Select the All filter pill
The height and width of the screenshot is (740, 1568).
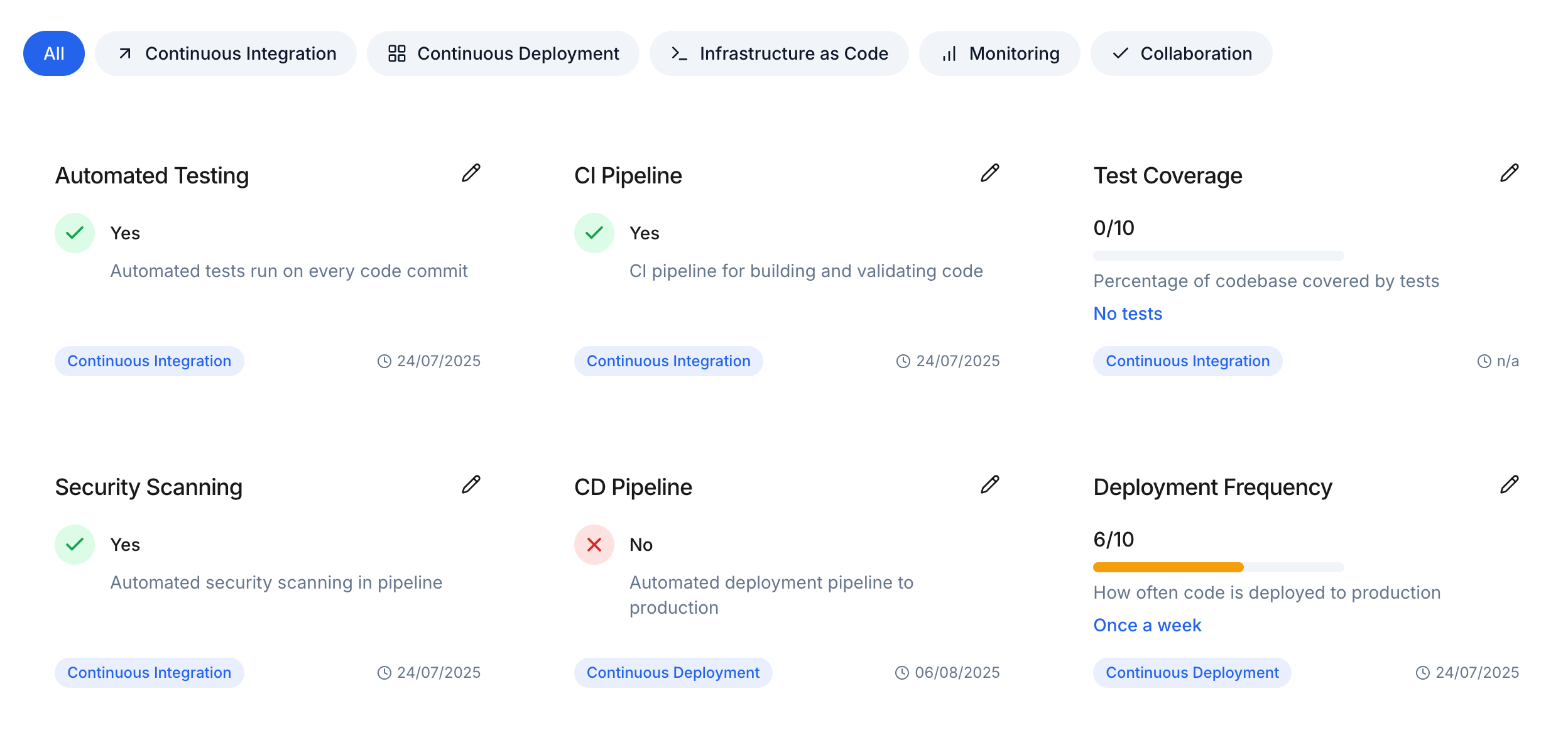(53, 53)
